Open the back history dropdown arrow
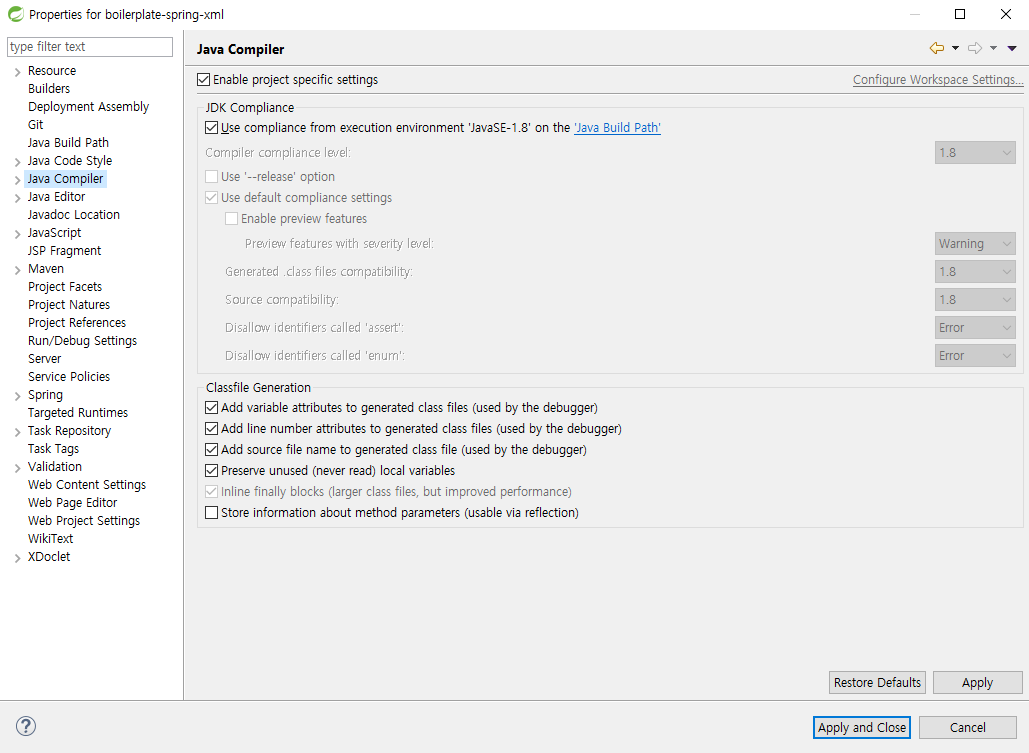 [x=955, y=48]
